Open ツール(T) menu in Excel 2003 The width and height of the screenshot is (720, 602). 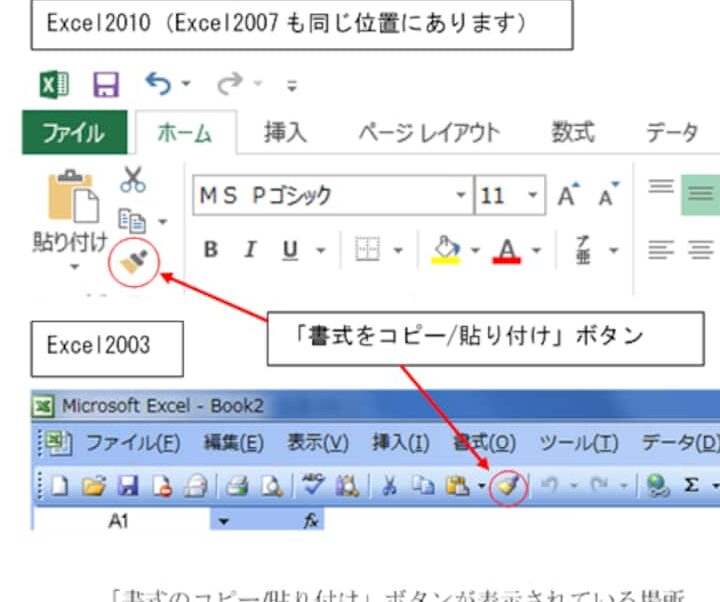[x=579, y=443]
